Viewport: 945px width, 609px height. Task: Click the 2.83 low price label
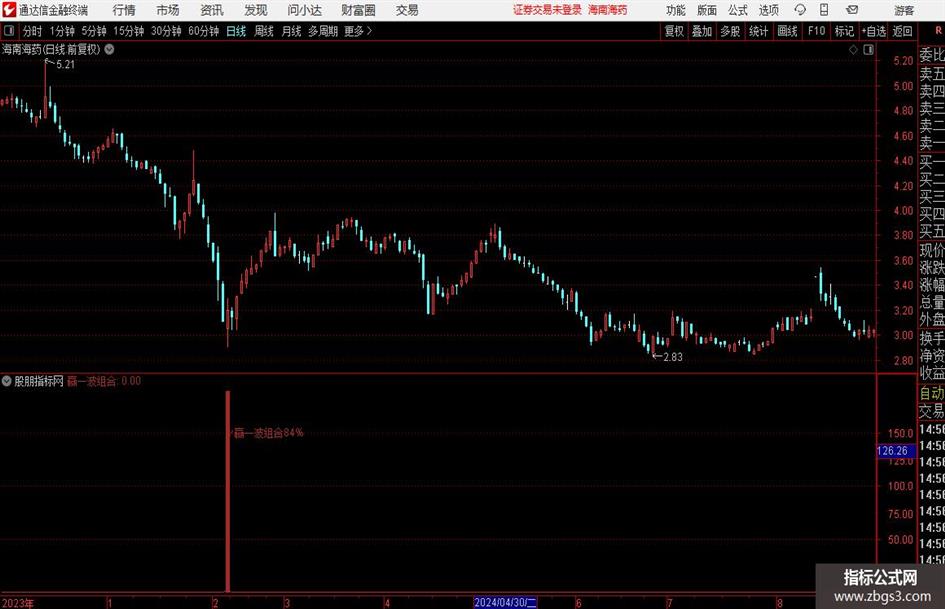tap(673, 357)
